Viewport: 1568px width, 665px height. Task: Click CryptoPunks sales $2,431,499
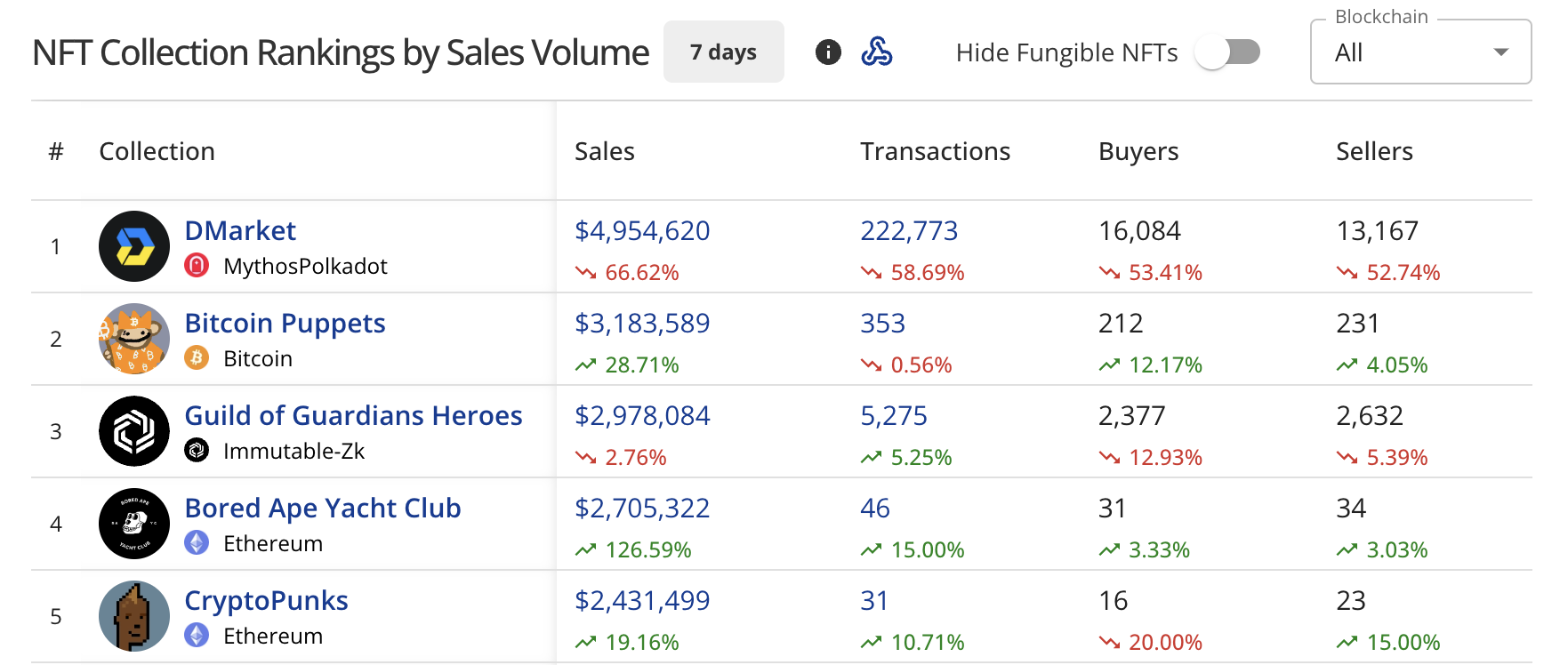[x=642, y=600]
